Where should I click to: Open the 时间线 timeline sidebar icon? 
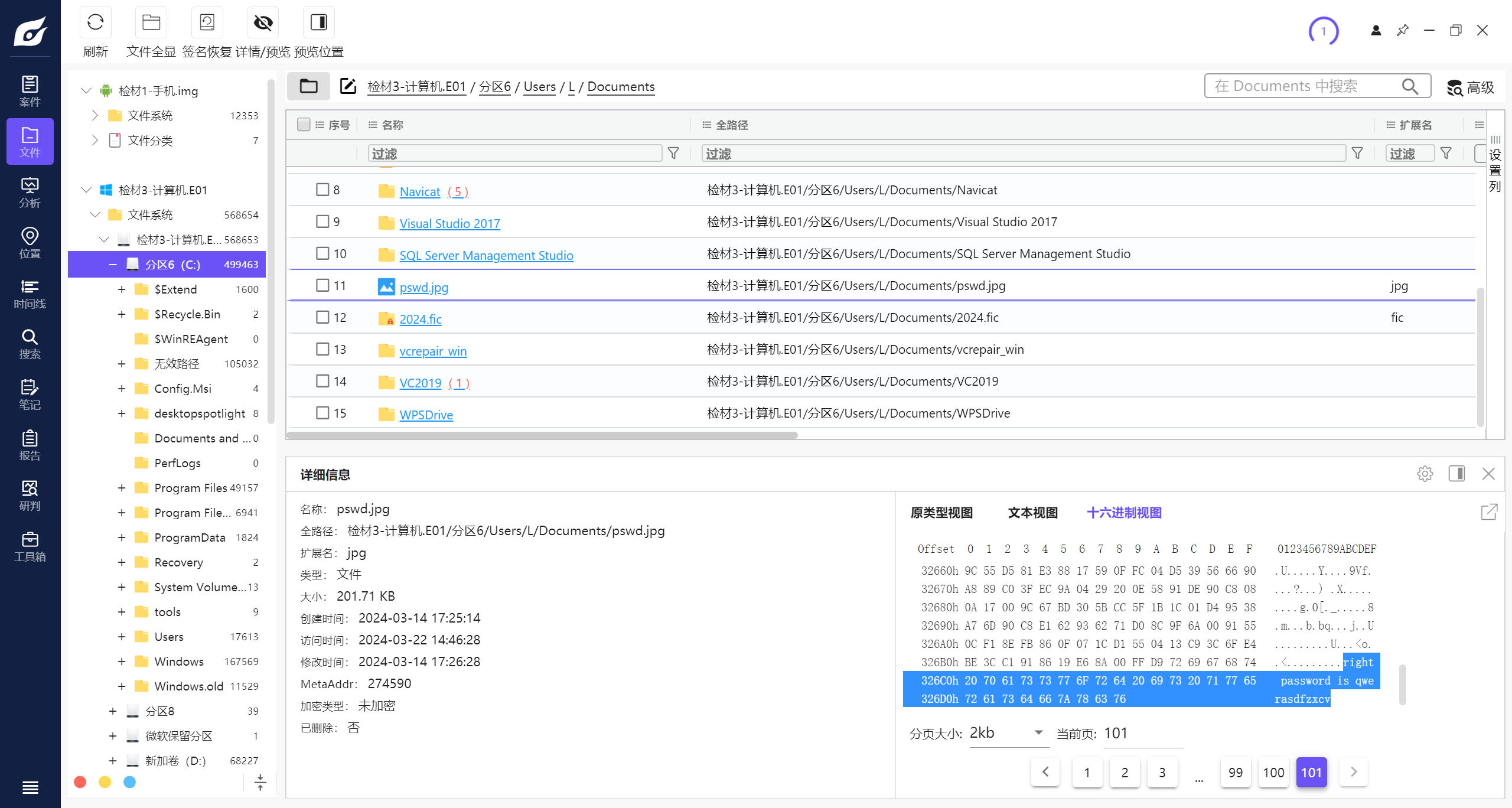pos(30,294)
